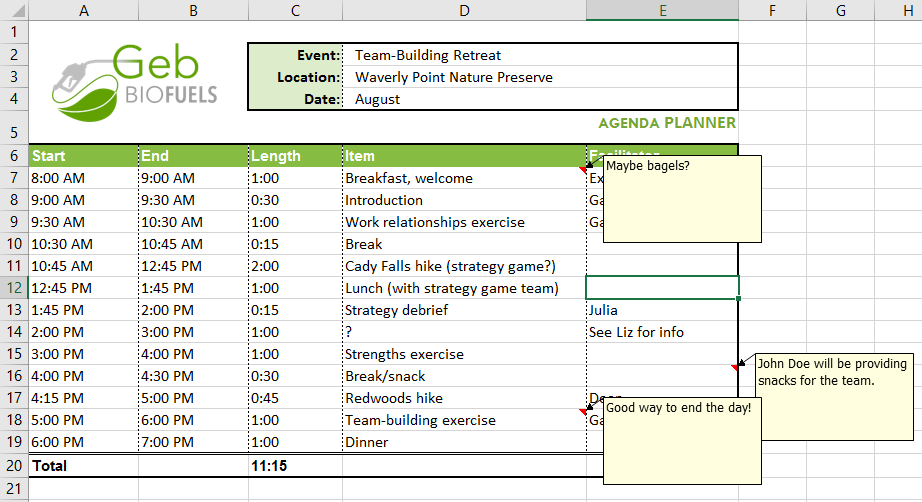Select the total length 11:15 cell

[x=295, y=465]
